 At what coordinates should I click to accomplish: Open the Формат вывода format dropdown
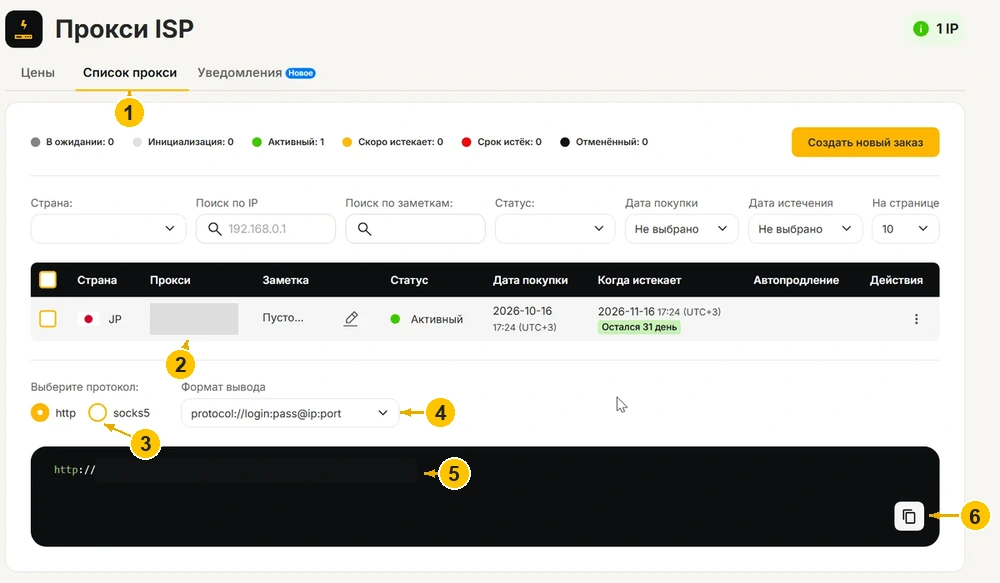290,413
